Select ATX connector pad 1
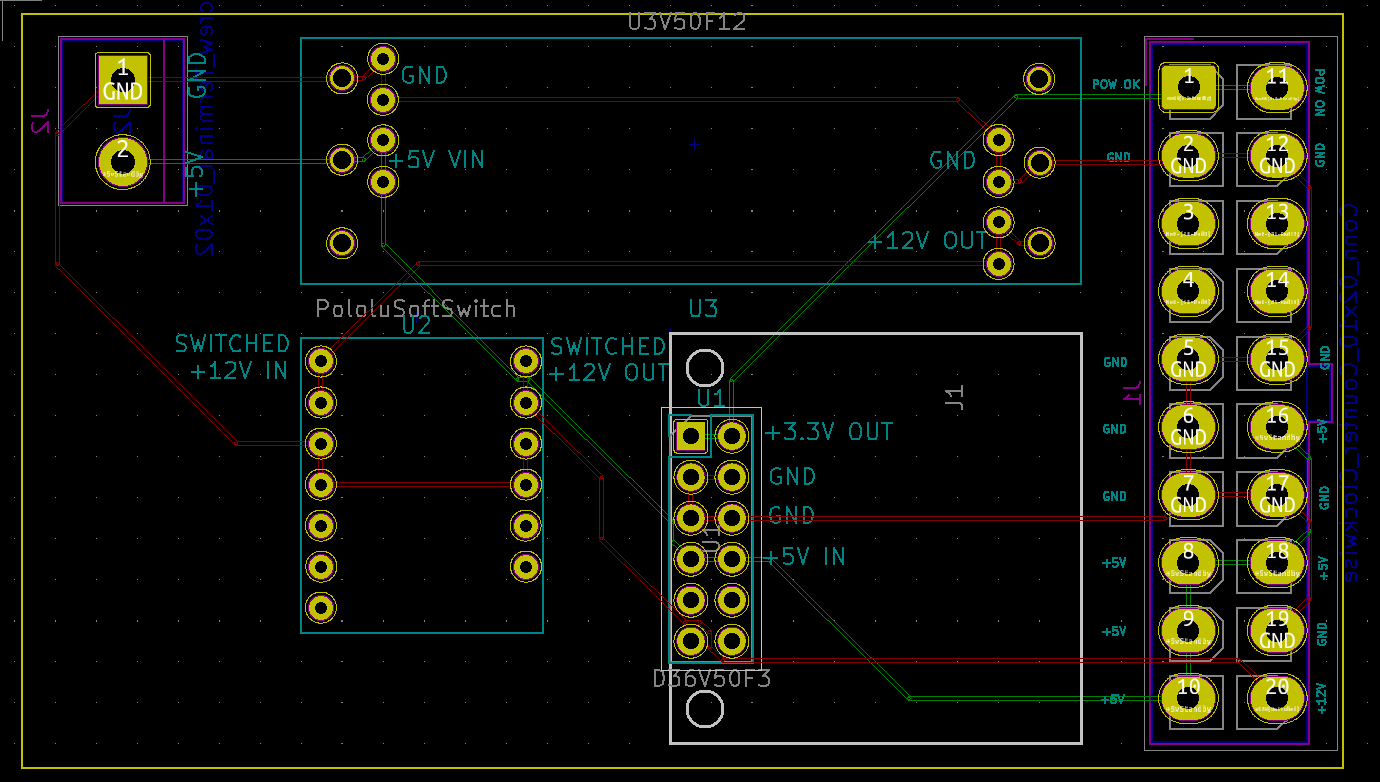The width and height of the screenshot is (1380, 782). (1188, 87)
